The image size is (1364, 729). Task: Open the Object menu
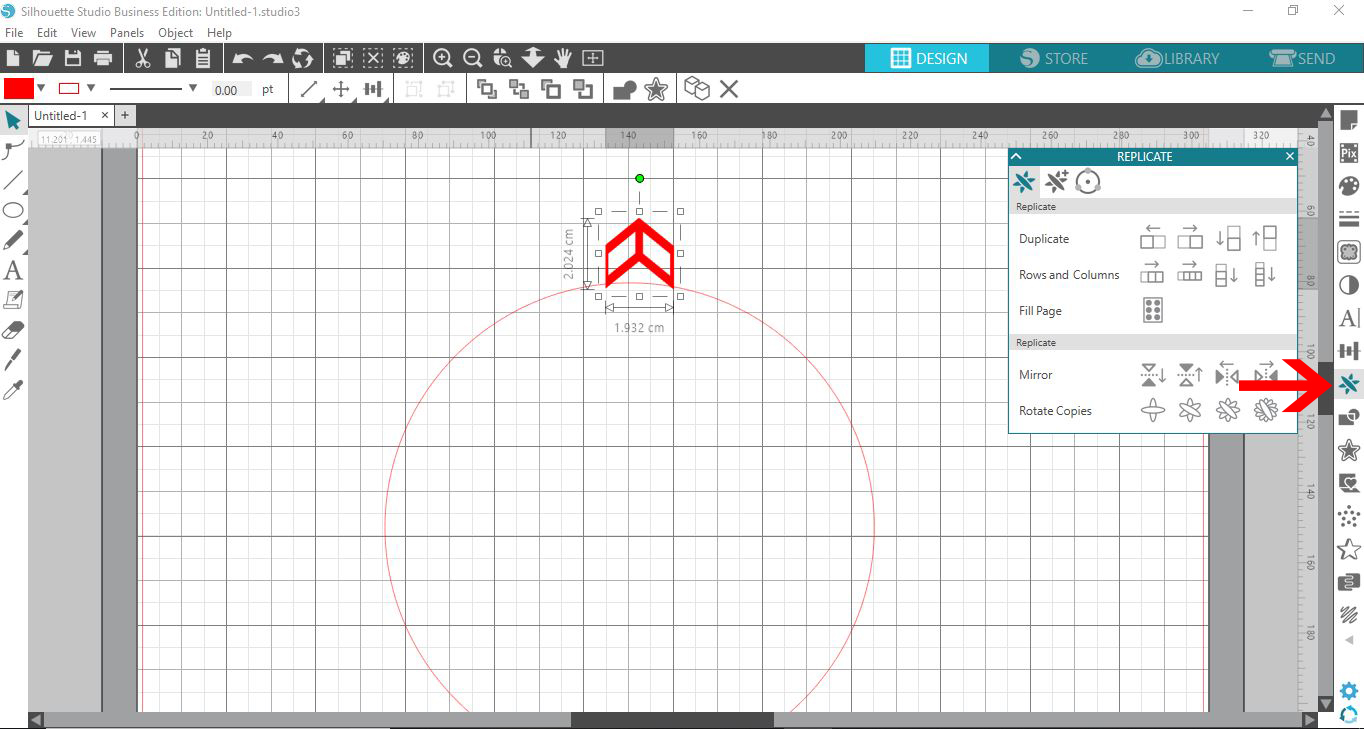tap(176, 33)
